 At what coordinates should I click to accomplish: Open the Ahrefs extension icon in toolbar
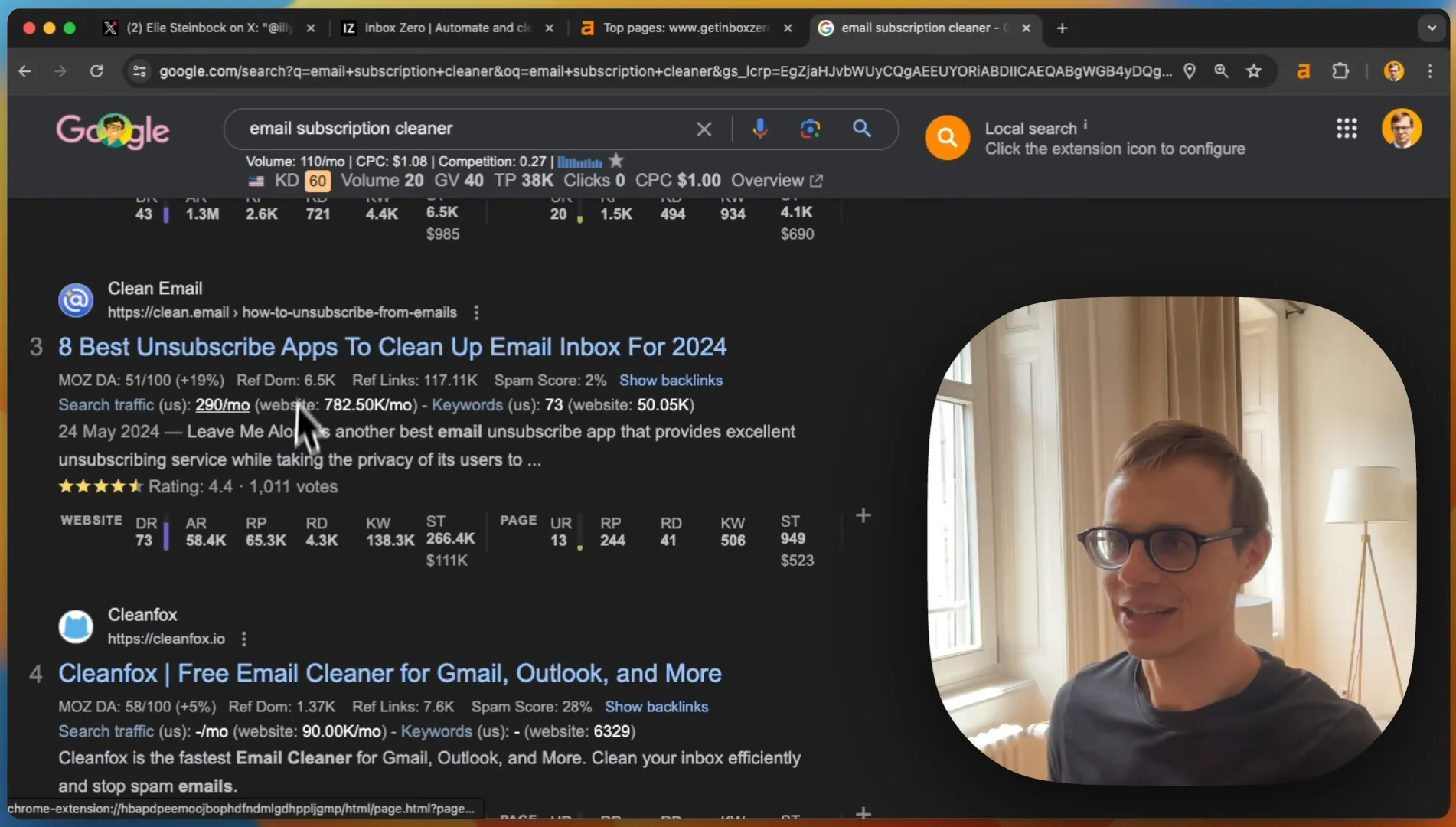coord(1303,71)
